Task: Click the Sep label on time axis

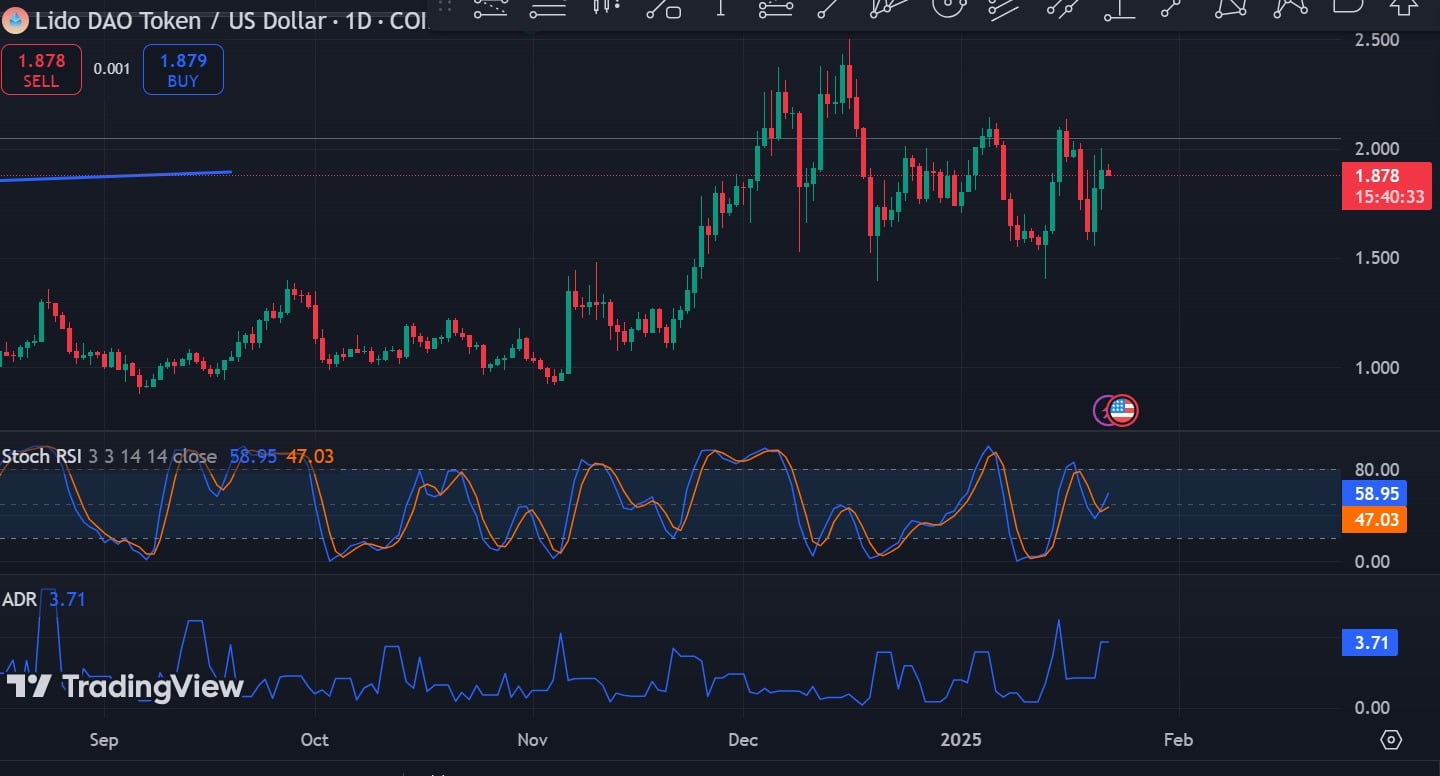Action: point(104,740)
